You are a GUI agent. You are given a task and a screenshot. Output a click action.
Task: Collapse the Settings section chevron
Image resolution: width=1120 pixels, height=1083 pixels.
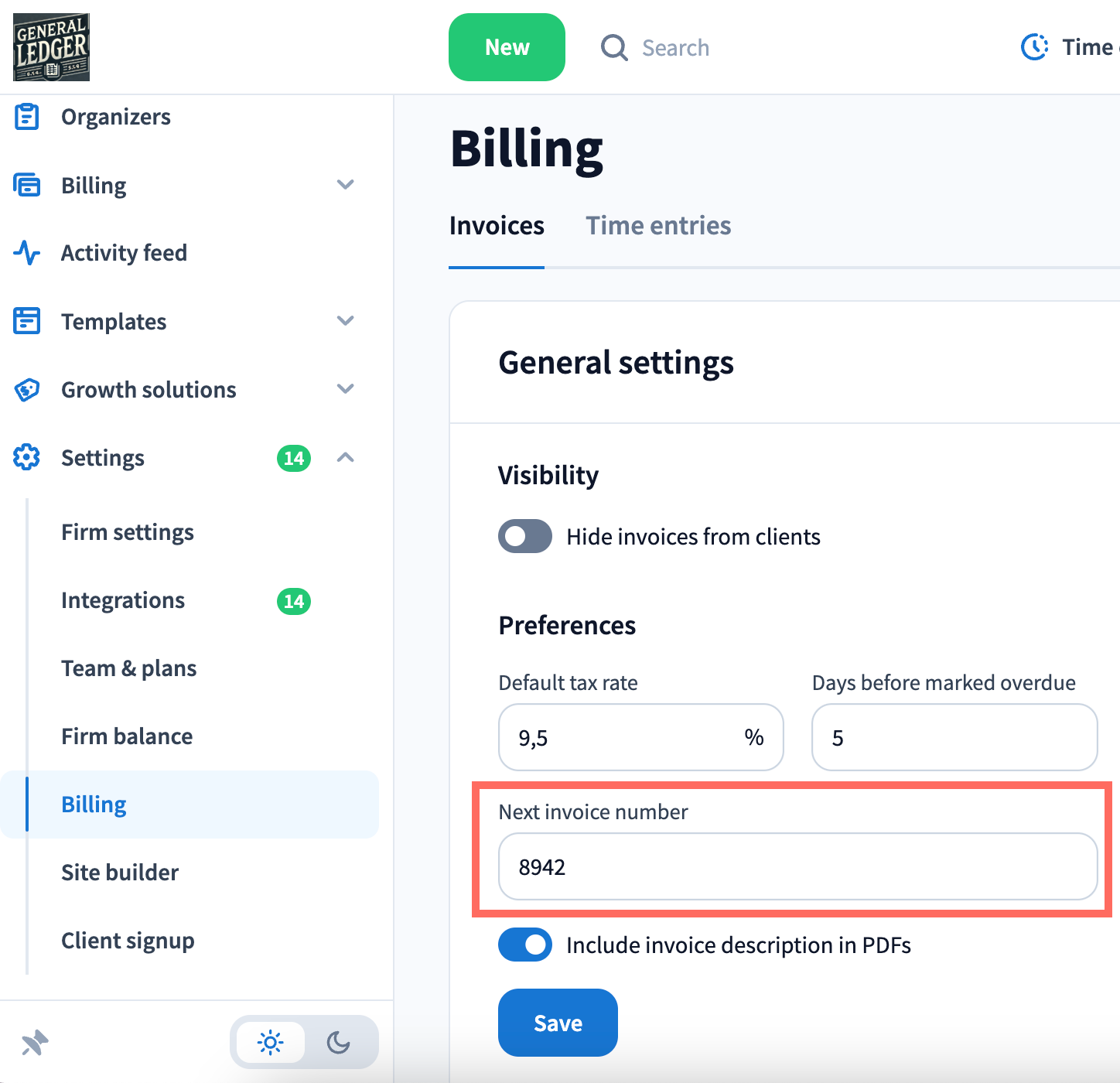point(346,457)
